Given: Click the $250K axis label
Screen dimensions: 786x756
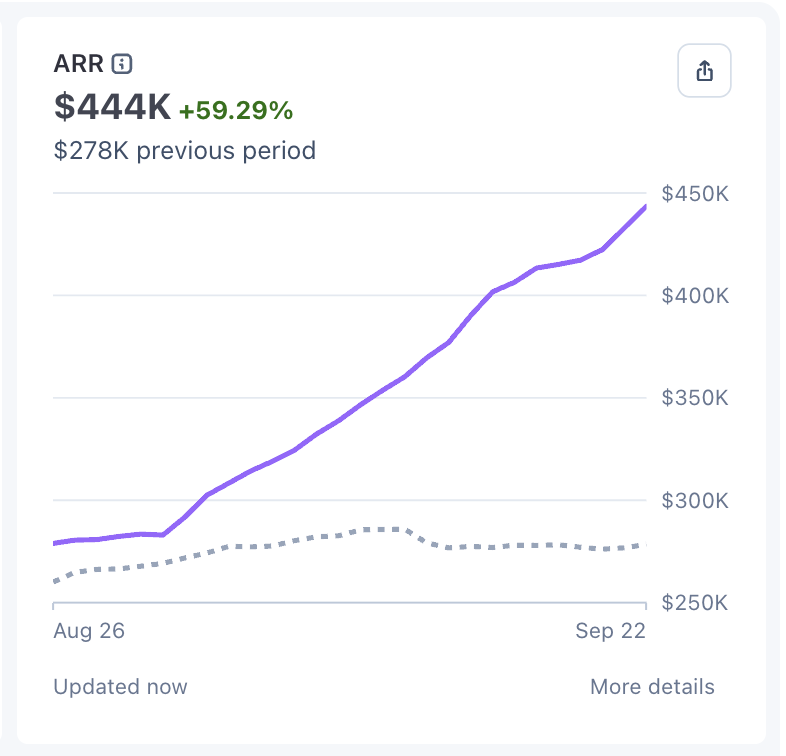Looking at the screenshot, I should pos(695,603).
